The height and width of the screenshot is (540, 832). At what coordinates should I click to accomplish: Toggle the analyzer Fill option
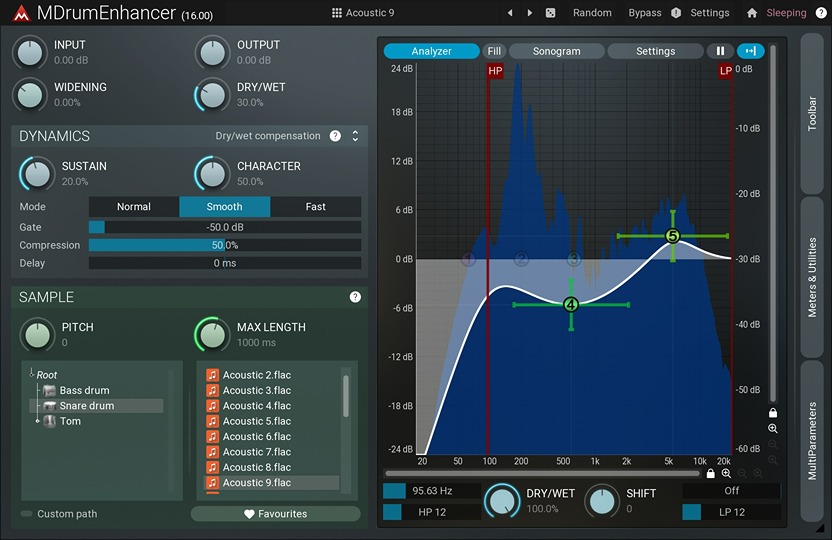click(x=494, y=51)
